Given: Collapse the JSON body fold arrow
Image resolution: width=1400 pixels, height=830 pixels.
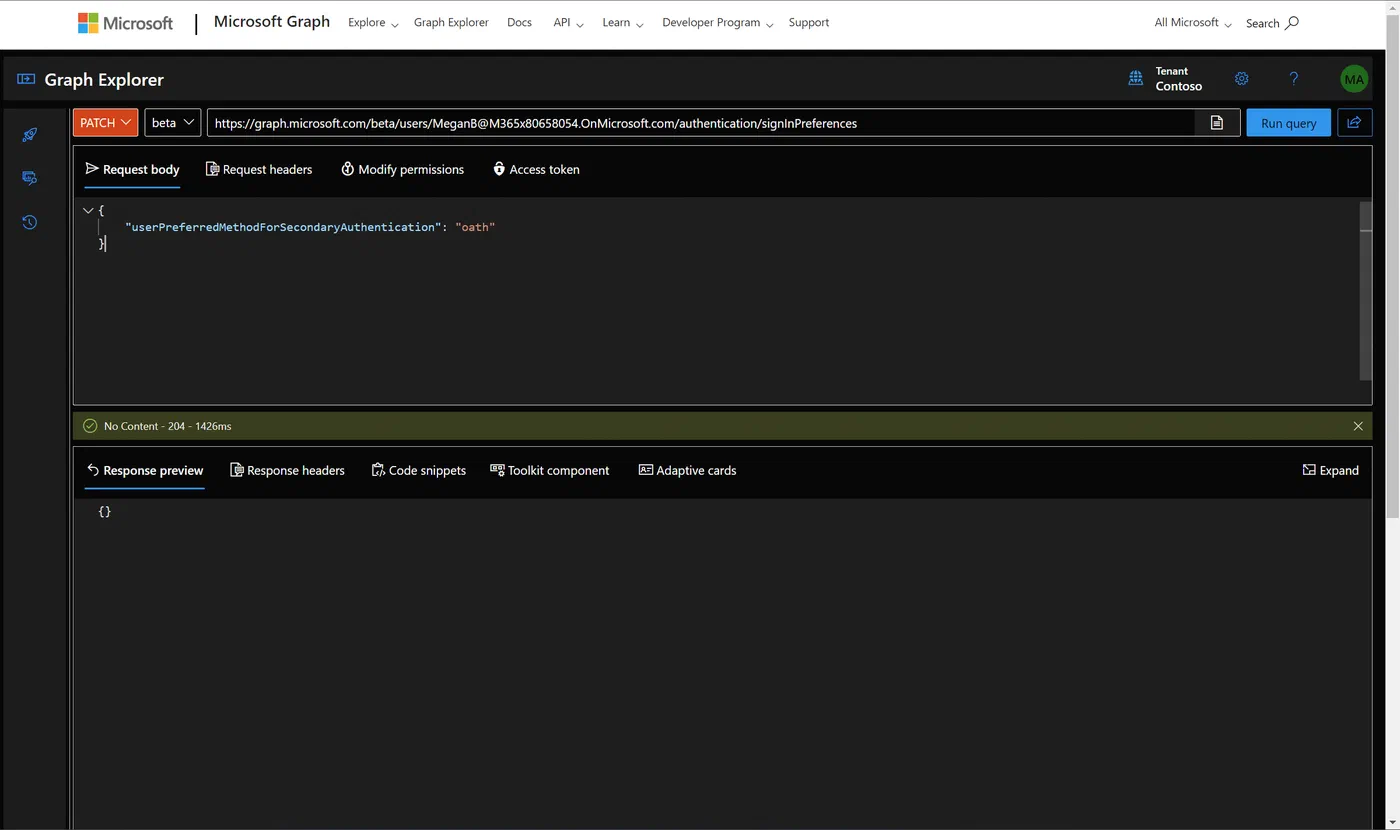Looking at the screenshot, I should tap(88, 210).
